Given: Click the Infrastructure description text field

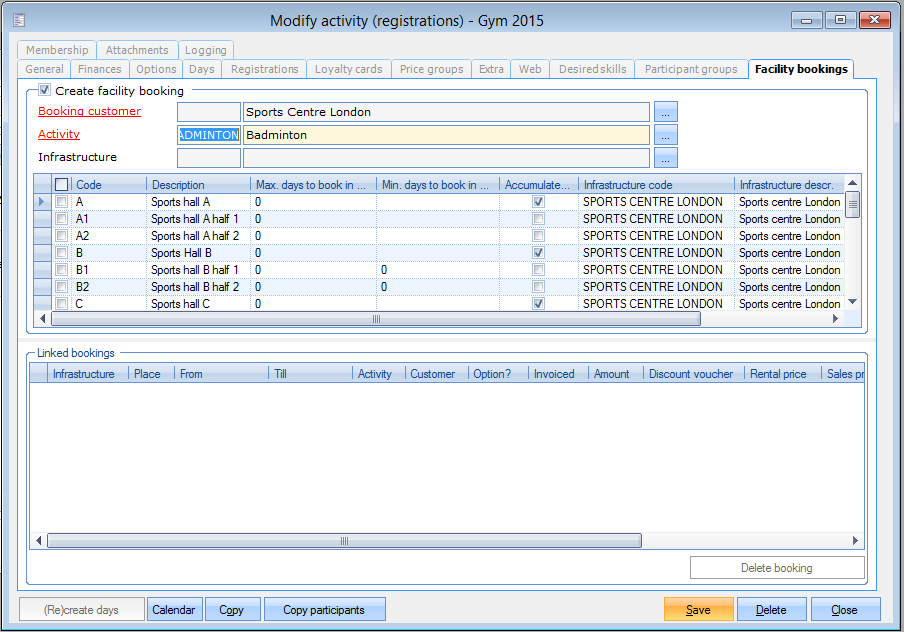Looking at the screenshot, I should (x=446, y=158).
